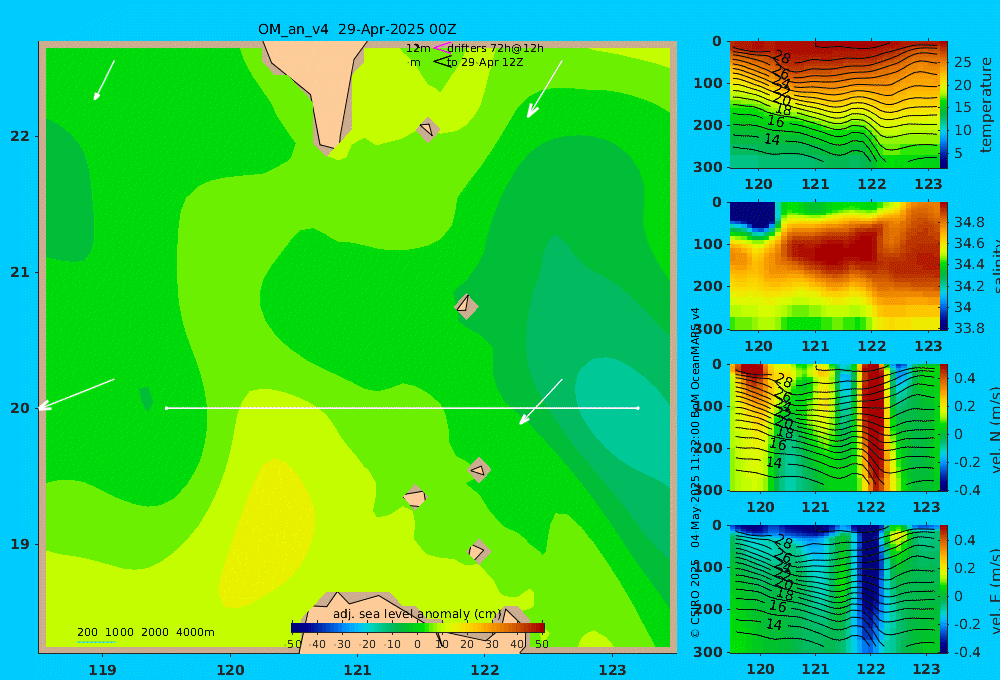Click the temperature color bar
The width and height of the screenshot is (1000, 680).
[x=943, y=105]
